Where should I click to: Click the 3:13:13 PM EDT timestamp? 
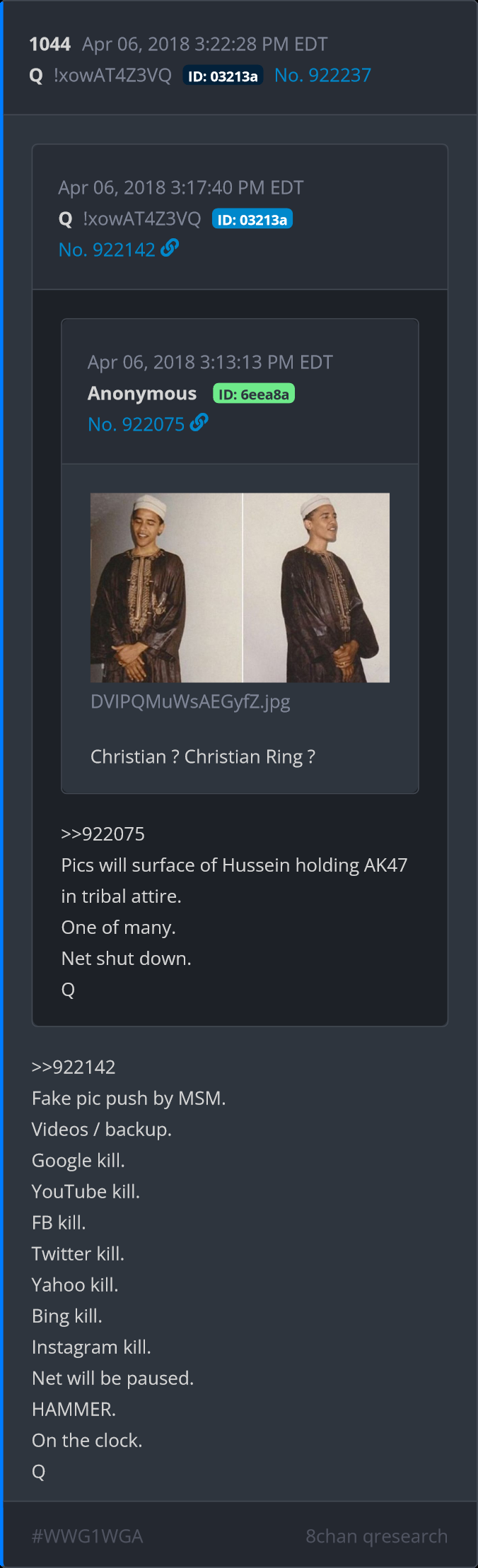[266, 362]
